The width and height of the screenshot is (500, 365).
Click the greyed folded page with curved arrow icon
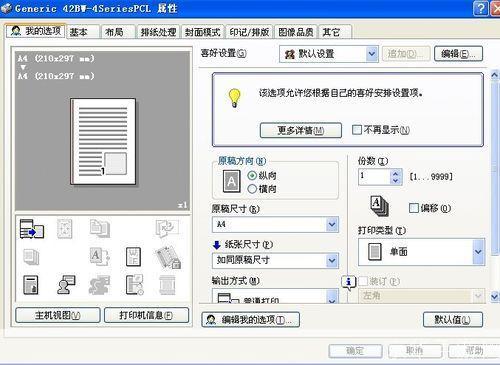tap(167, 228)
